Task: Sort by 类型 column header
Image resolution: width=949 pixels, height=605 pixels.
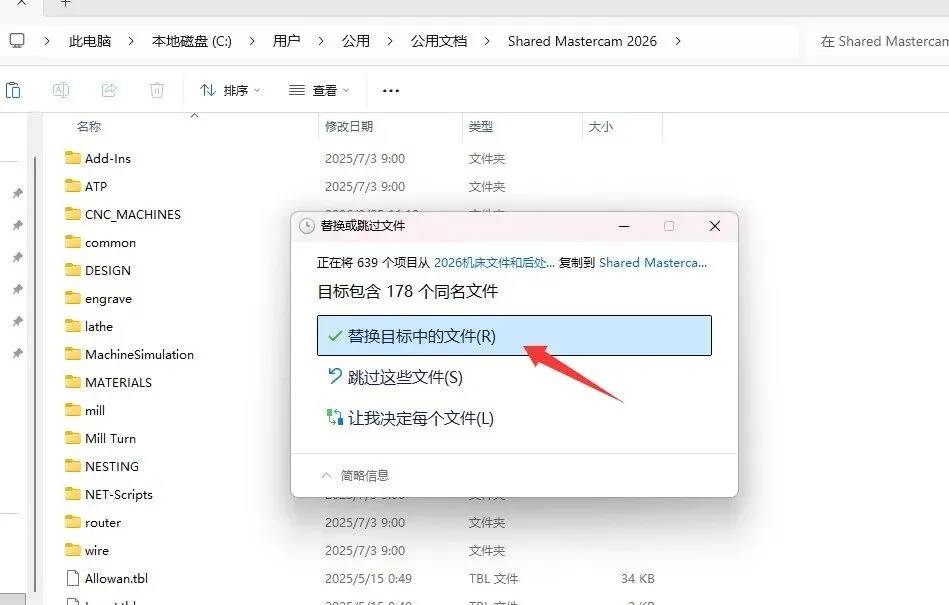Action: click(x=481, y=126)
